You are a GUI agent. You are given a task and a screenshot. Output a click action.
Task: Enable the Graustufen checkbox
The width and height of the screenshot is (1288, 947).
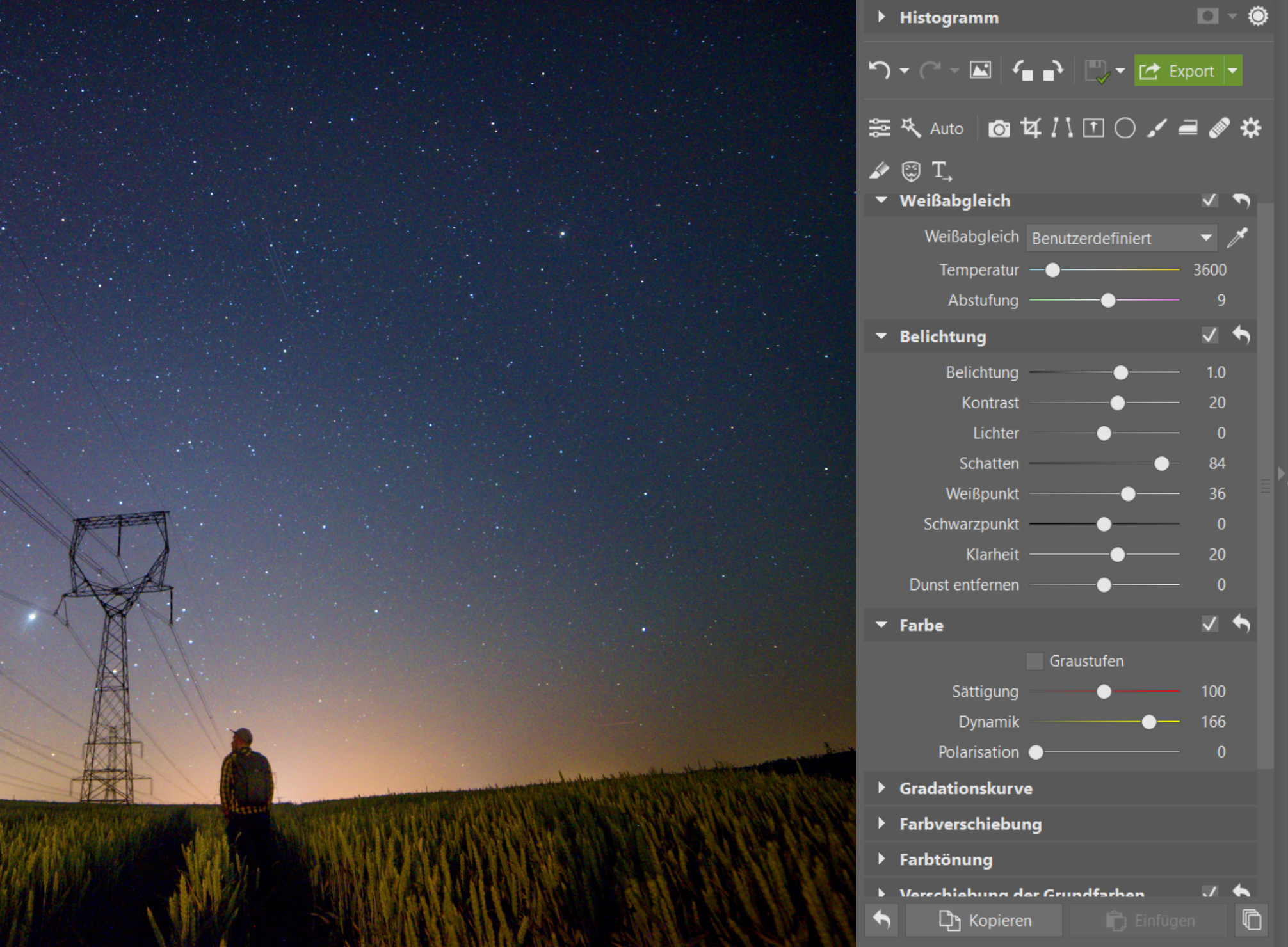(1034, 661)
